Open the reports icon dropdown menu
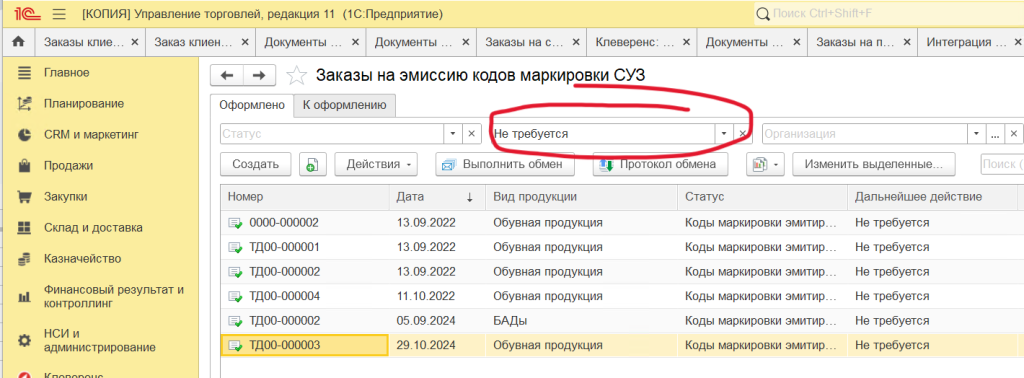This screenshot has width=1024, height=378. [x=765, y=165]
